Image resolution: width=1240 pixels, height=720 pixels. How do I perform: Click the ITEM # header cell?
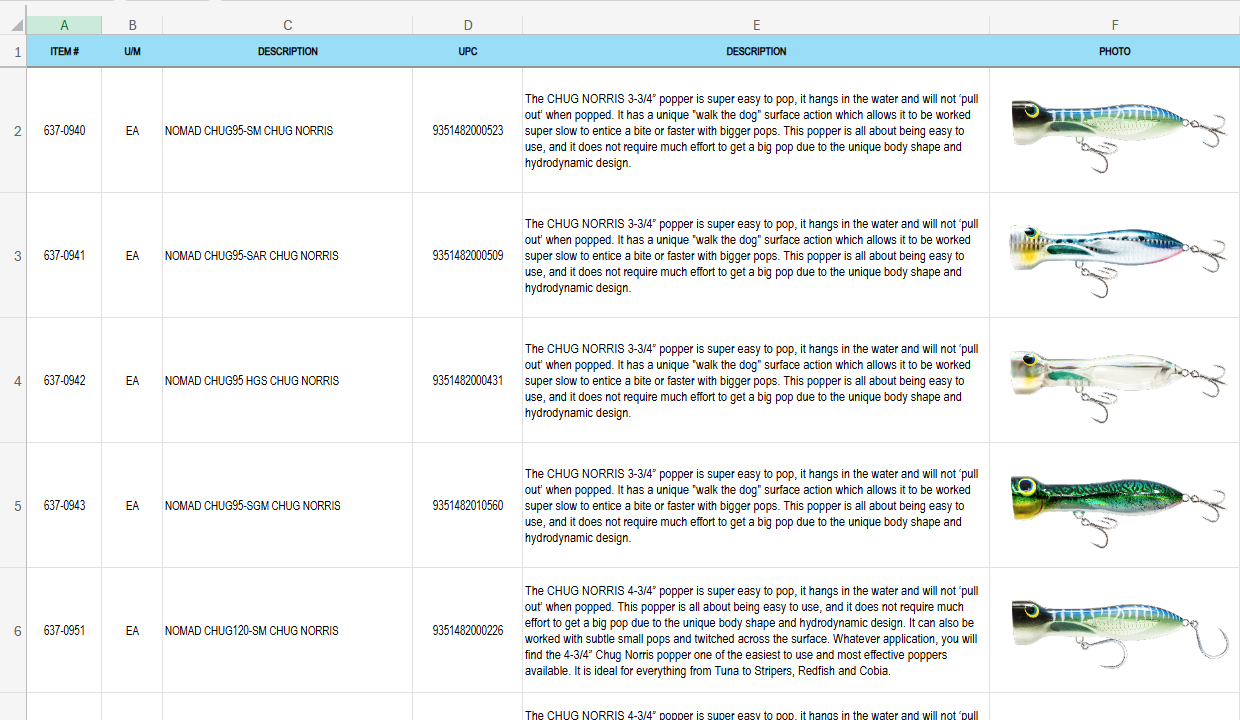click(x=64, y=51)
